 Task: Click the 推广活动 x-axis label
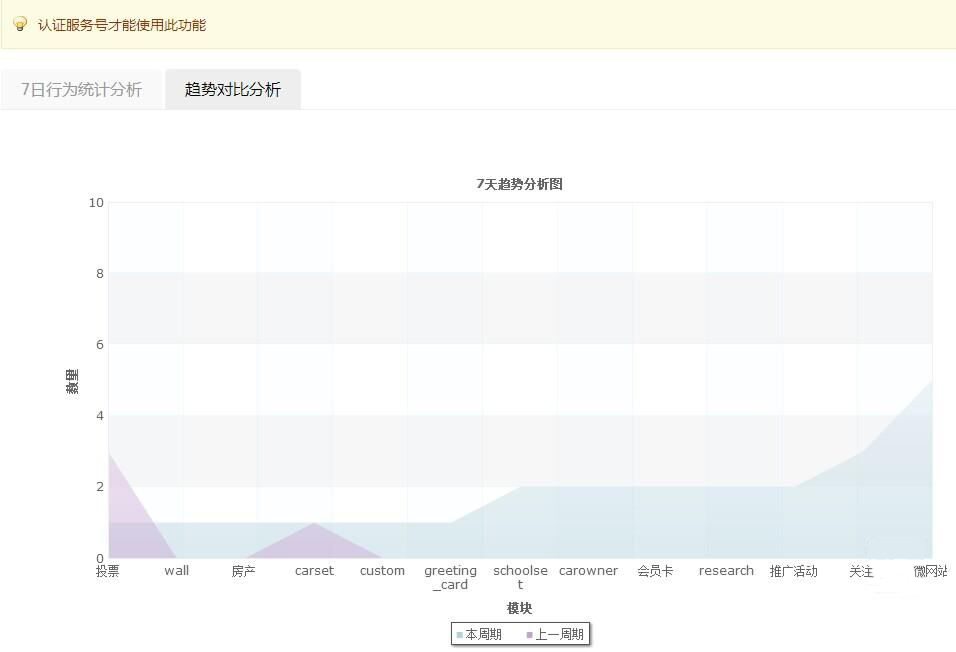(x=793, y=571)
